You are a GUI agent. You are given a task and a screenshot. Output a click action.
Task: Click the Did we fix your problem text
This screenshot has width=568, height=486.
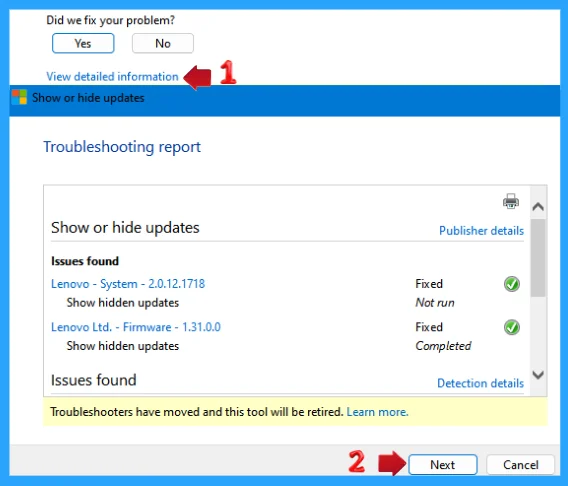point(110,20)
